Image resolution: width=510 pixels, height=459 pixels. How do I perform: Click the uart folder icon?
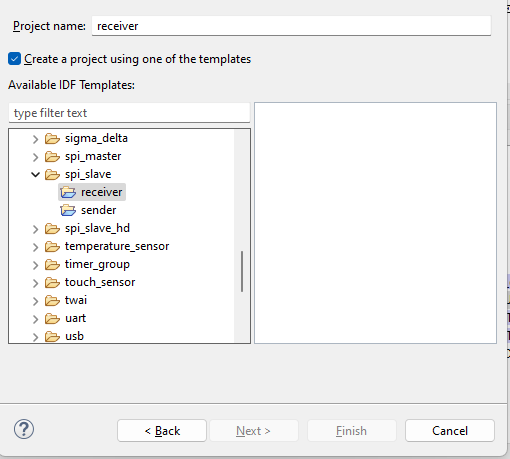pyautogui.click(x=52, y=318)
